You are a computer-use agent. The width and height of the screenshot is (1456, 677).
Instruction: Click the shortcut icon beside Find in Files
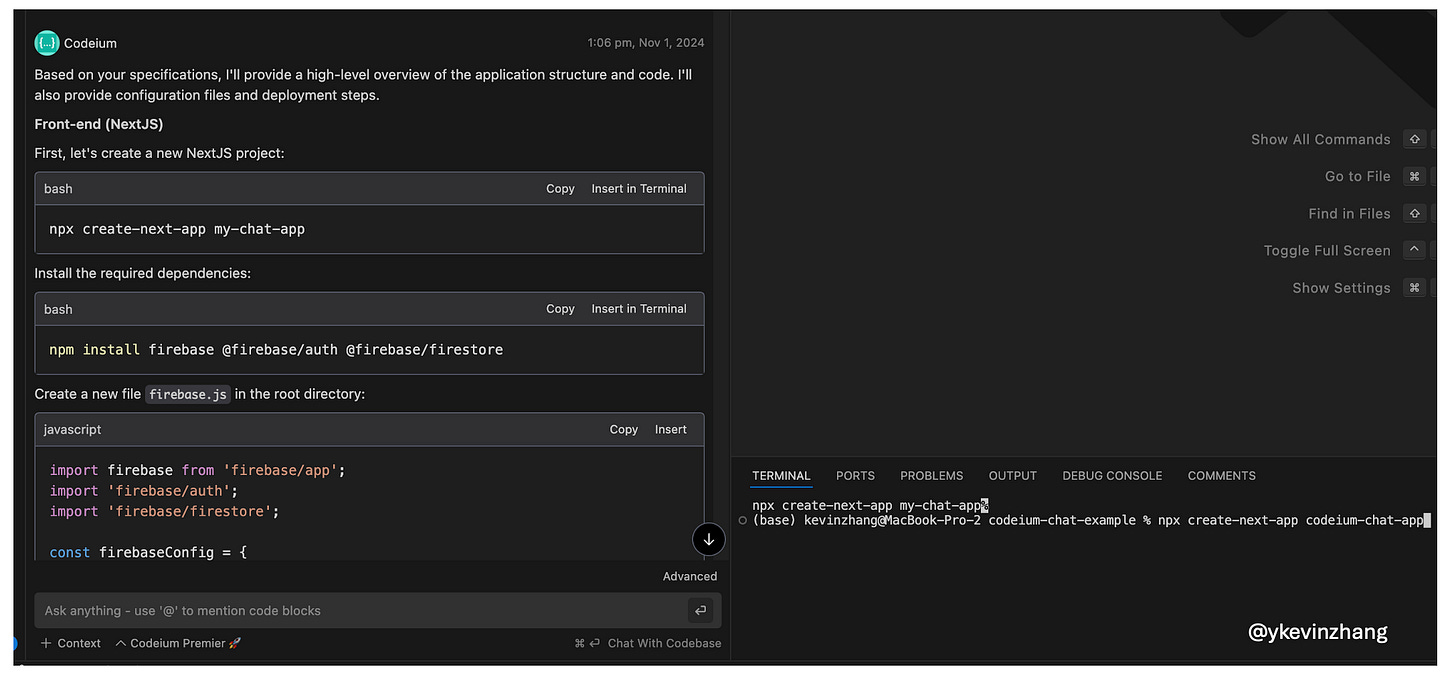pos(1414,213)
